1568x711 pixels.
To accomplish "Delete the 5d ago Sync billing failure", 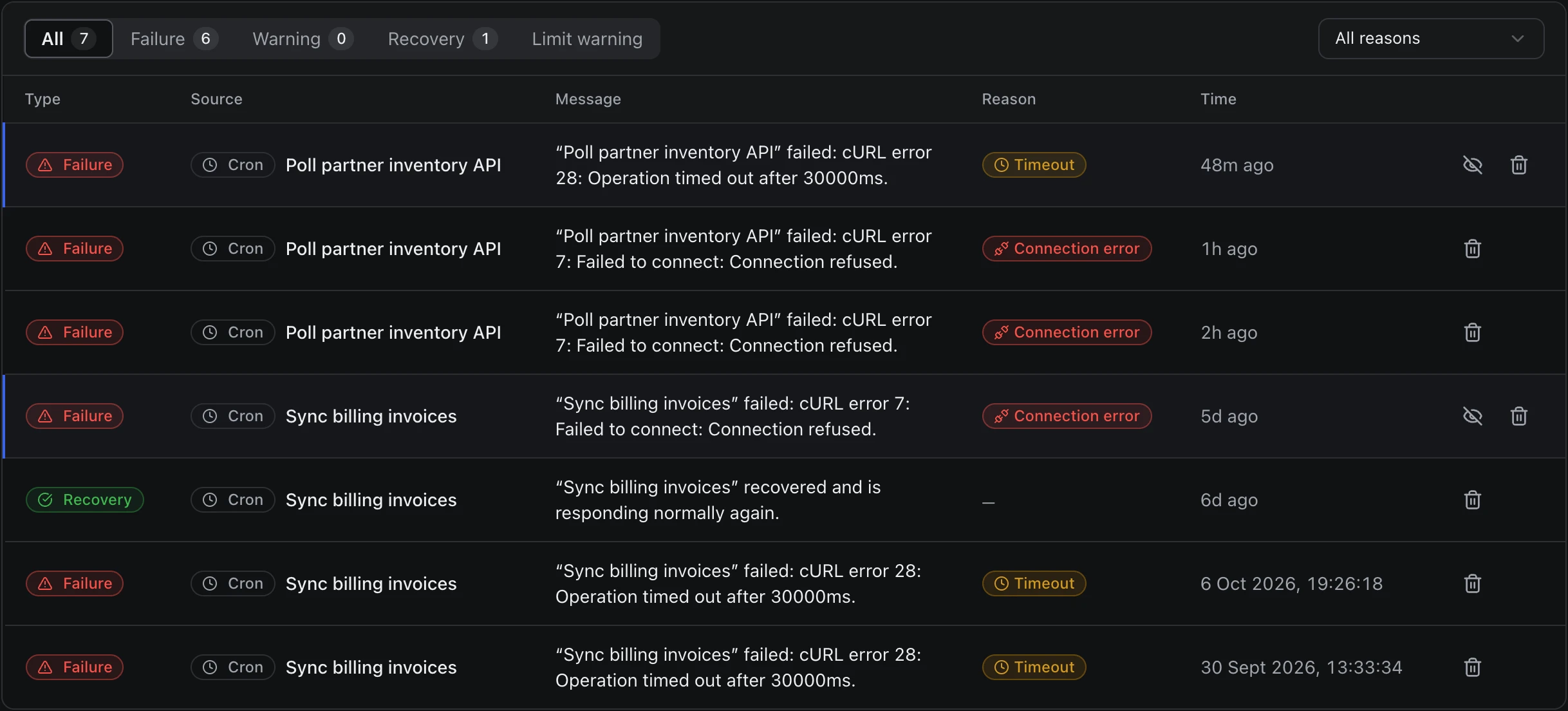I will coord(1518,416).
